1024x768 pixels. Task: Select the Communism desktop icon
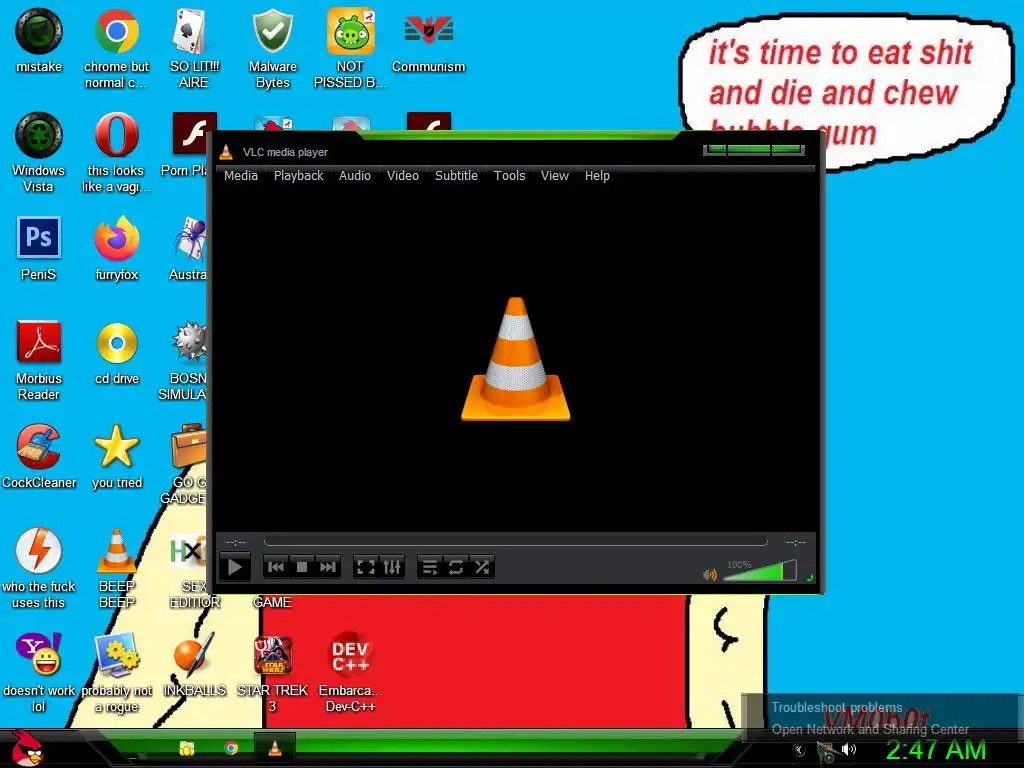point(428,40)
